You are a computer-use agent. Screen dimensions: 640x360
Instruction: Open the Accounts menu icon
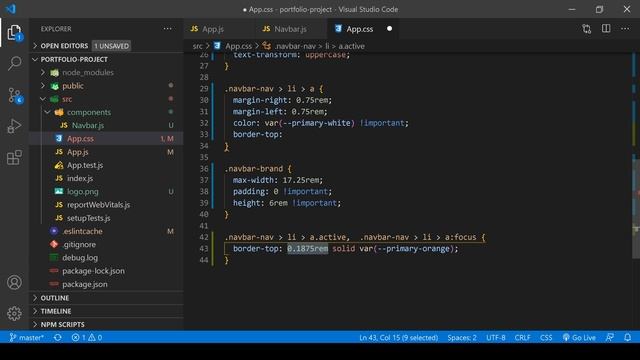(14, 282)
